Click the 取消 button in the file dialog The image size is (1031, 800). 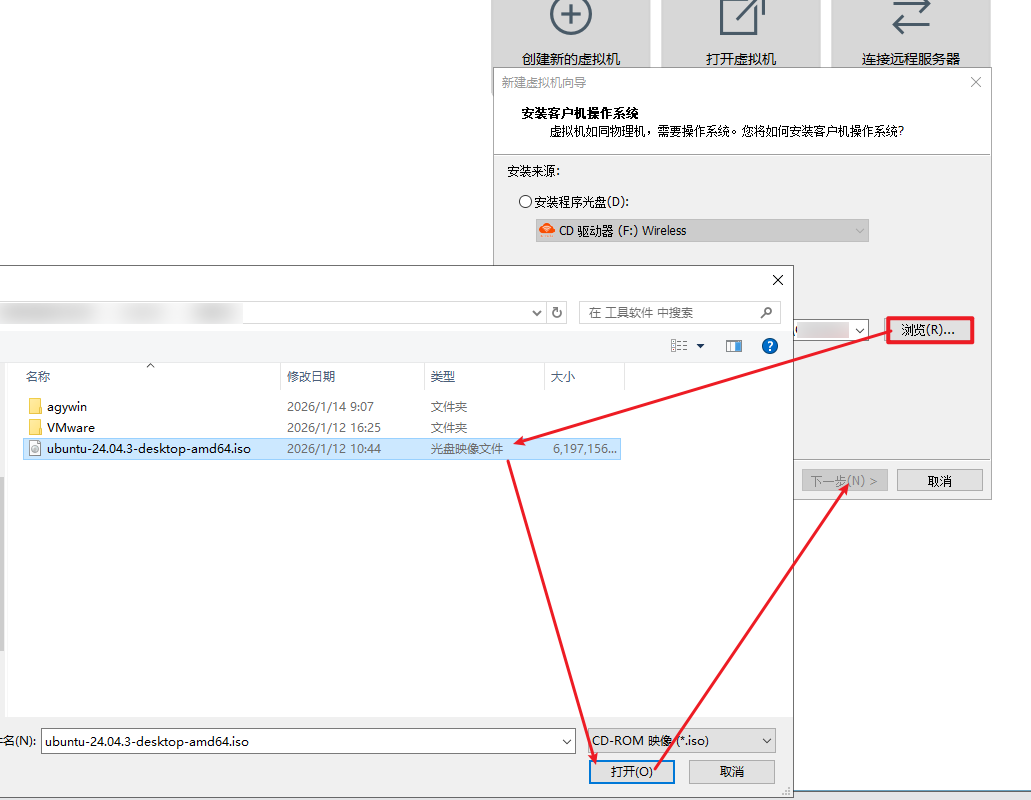[x=731, y=772]
